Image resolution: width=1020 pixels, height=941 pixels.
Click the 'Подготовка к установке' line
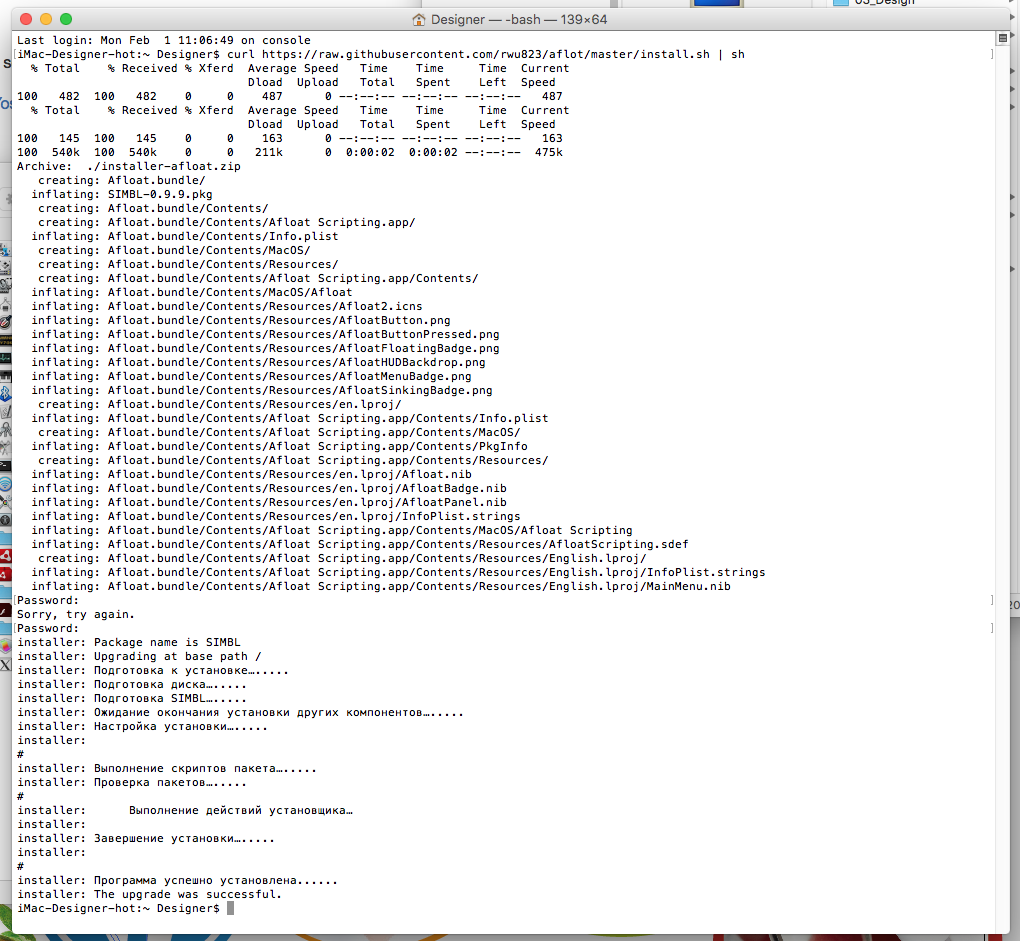(153, 670)
